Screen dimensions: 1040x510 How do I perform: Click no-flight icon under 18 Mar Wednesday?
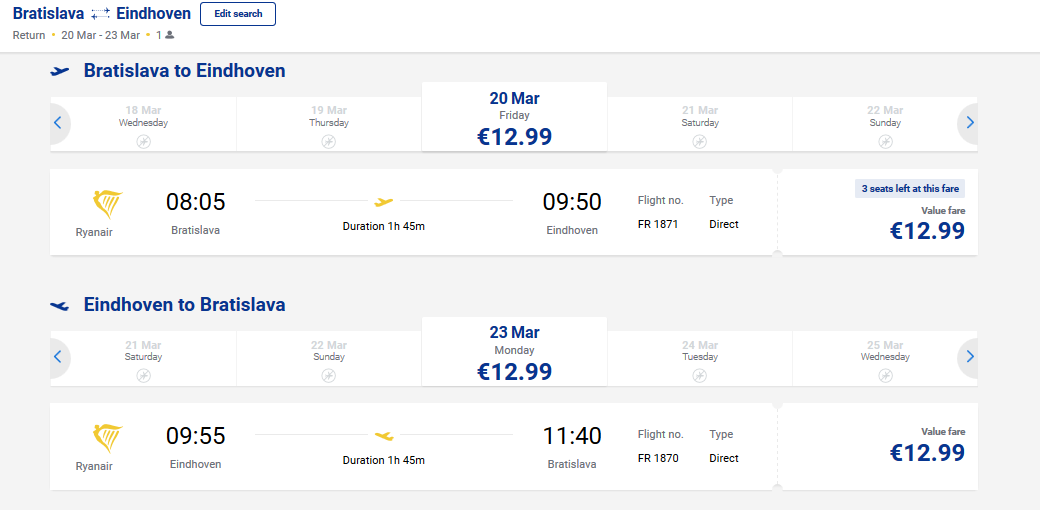[x=143, y=141]
